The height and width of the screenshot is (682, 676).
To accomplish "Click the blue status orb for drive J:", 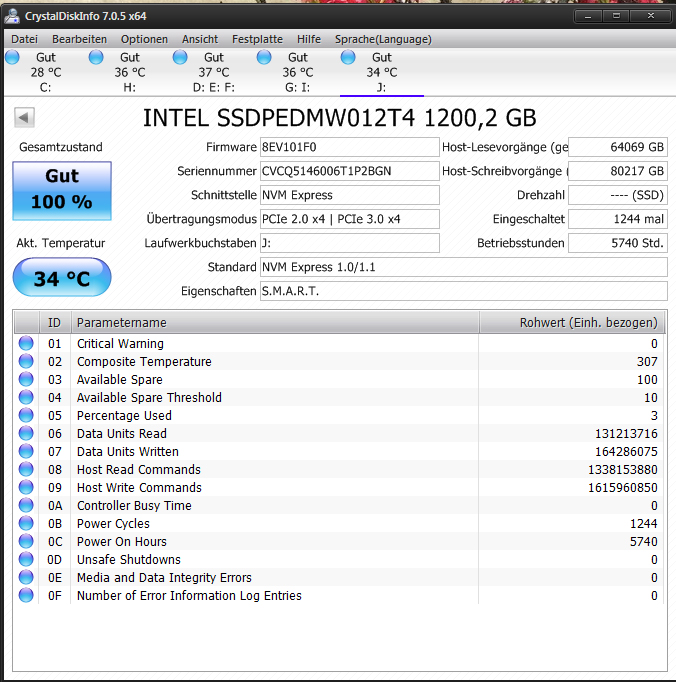I will click(x=348, y=57).
